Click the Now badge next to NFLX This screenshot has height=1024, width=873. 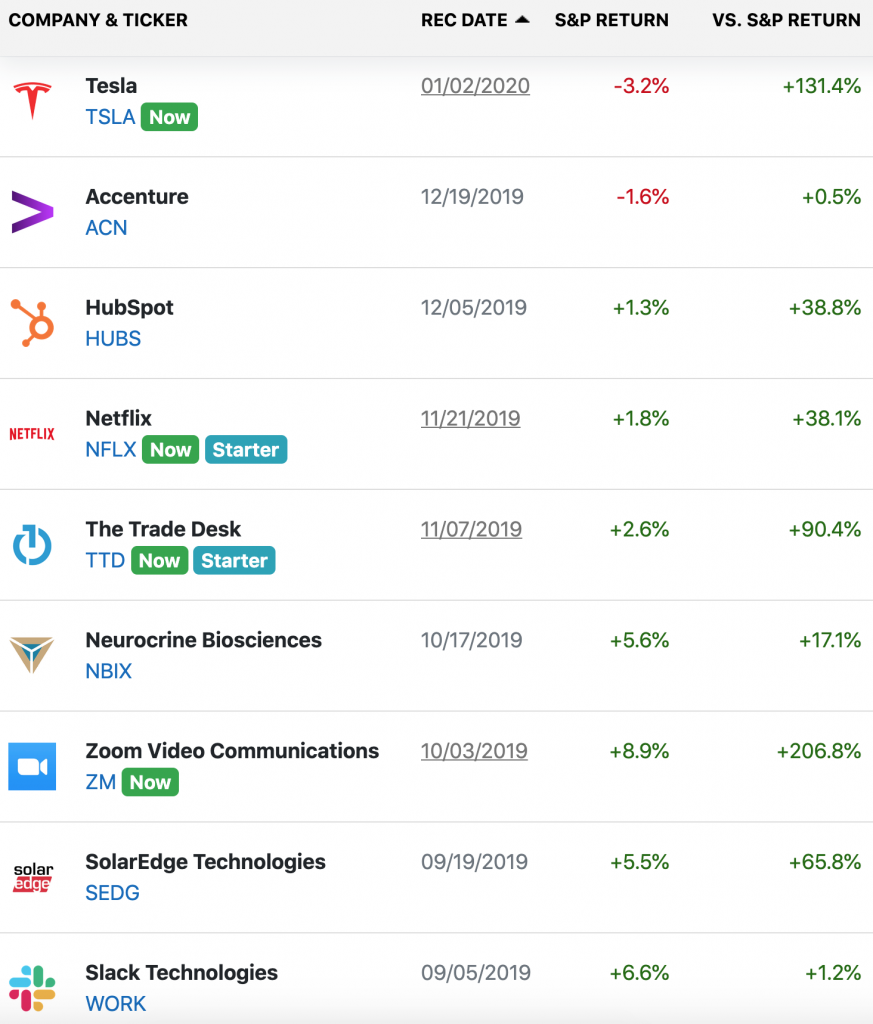(170, 449)
